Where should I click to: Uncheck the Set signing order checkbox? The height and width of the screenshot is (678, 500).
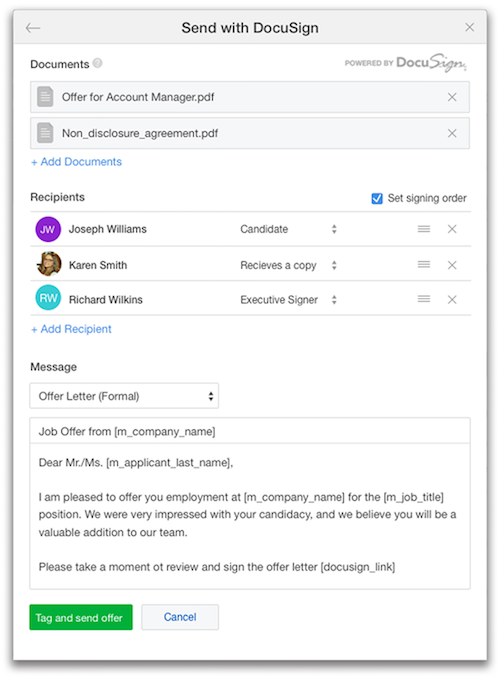[377, 198]
